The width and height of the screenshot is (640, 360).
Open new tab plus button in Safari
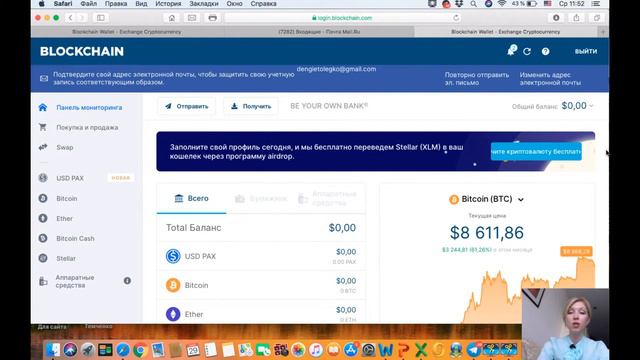[x=603, y=31]
